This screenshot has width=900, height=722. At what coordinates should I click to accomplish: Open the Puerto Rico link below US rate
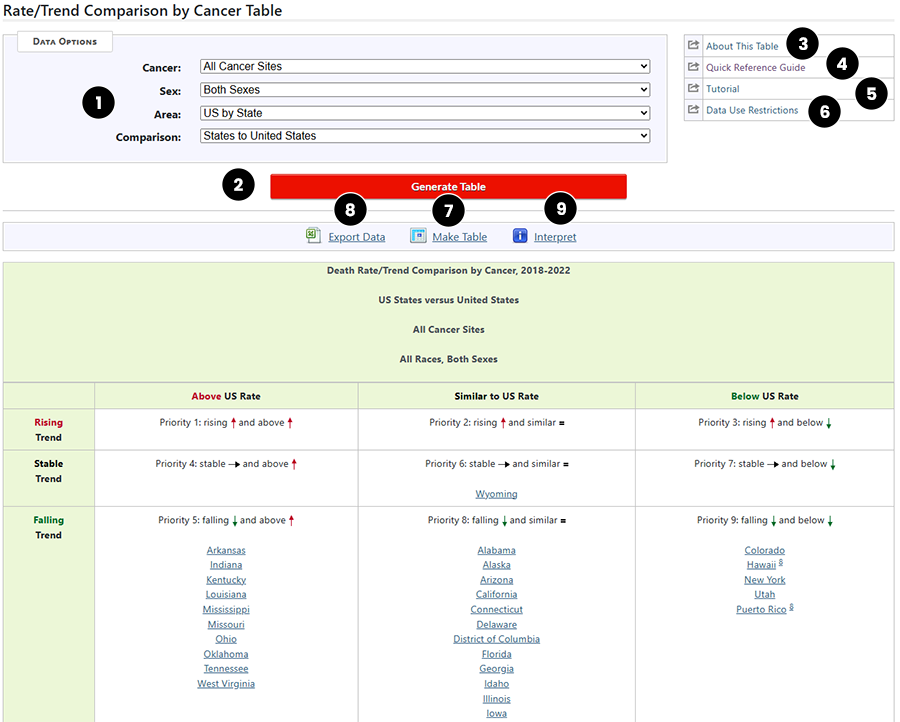pos(762,609)
